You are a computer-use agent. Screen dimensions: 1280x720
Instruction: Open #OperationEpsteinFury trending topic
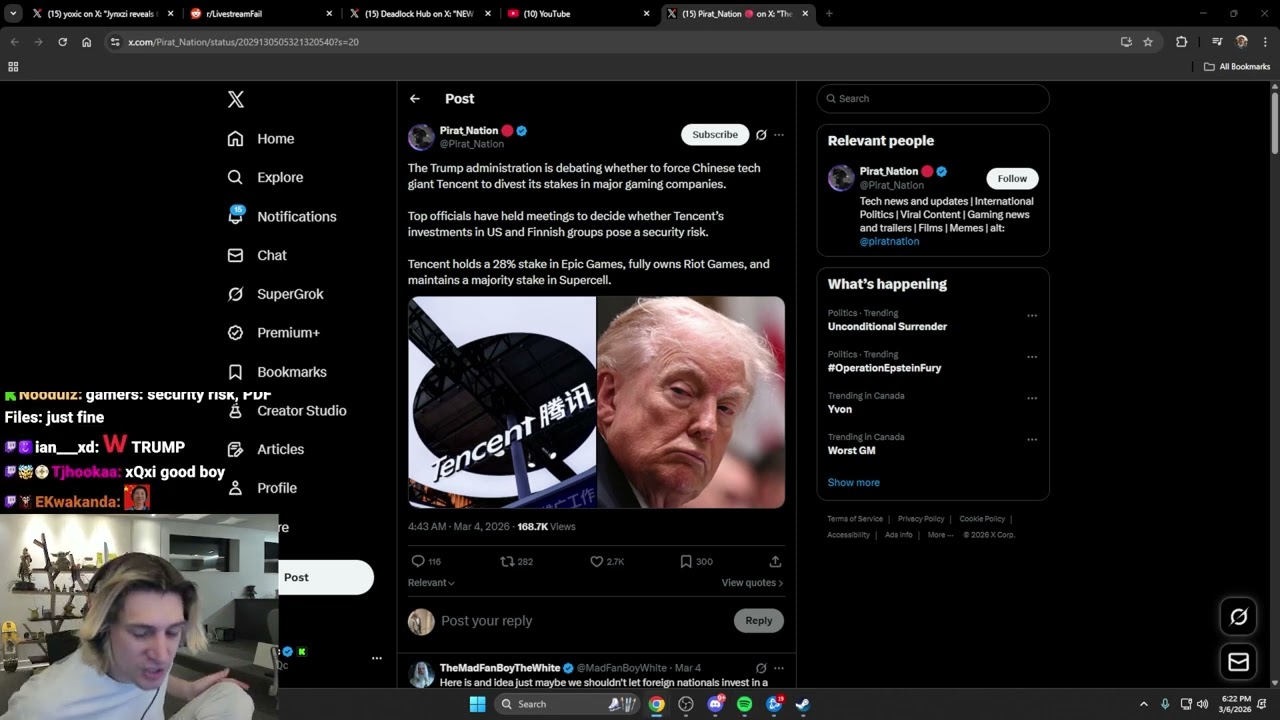click(x=884, y=368)
